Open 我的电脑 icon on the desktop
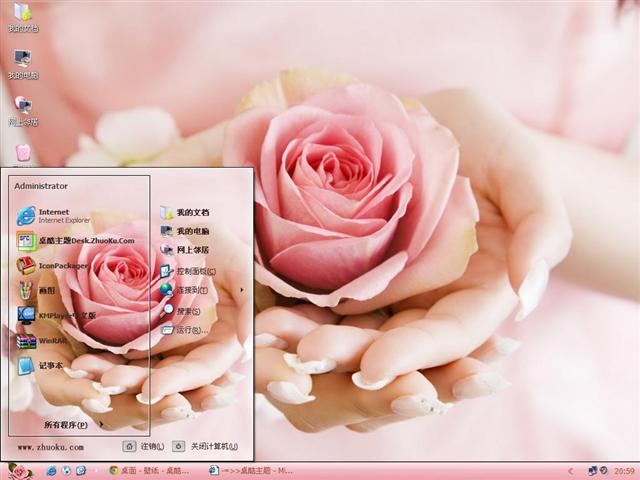640x480 pixels. tap(23, 64)
